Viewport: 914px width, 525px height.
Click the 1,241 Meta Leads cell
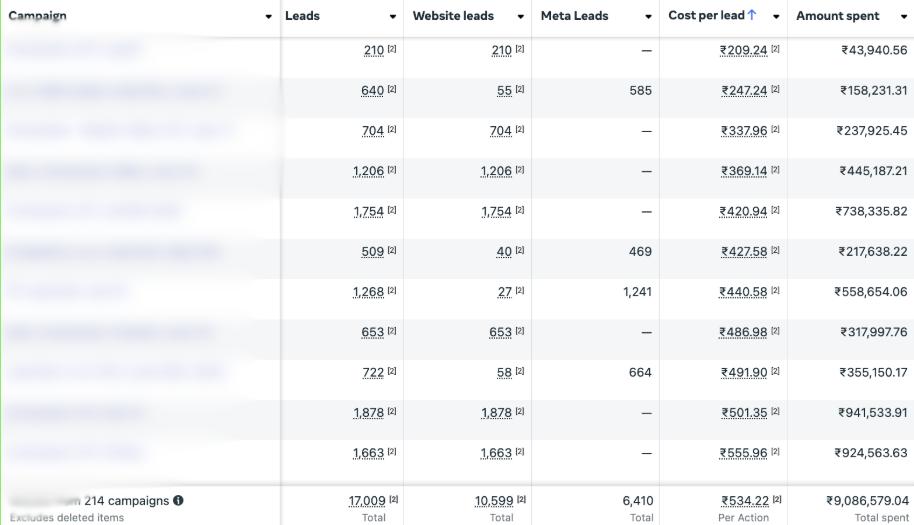pos(637,292)
